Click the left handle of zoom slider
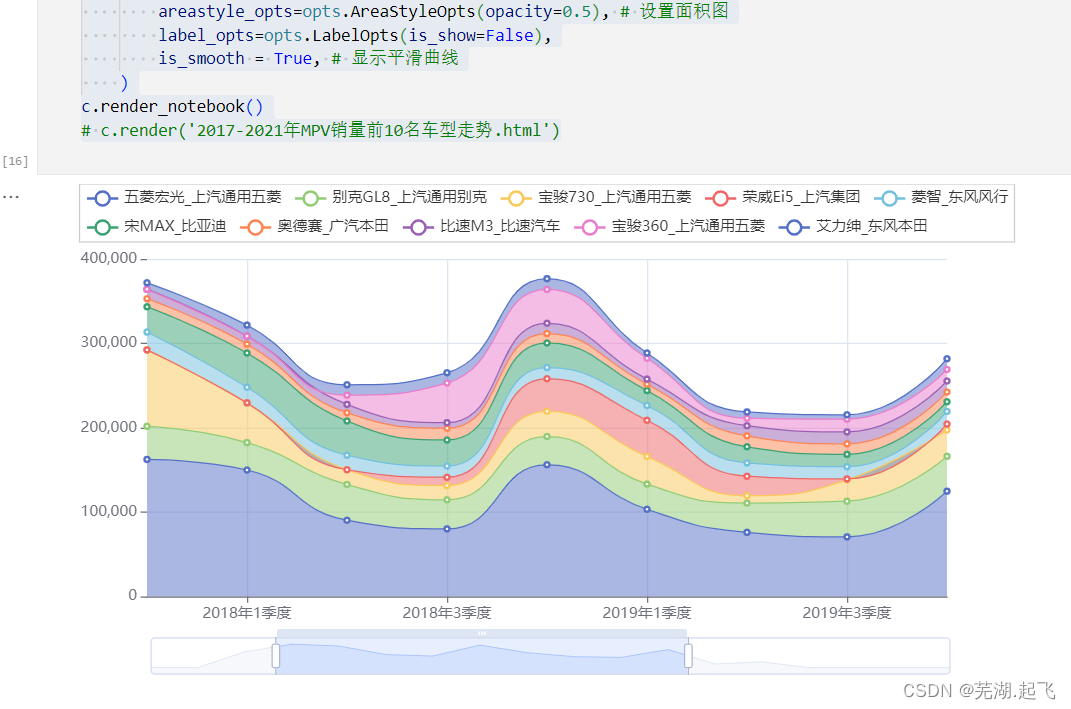Screen dimensions: 1071x709 tap(276, 654)
